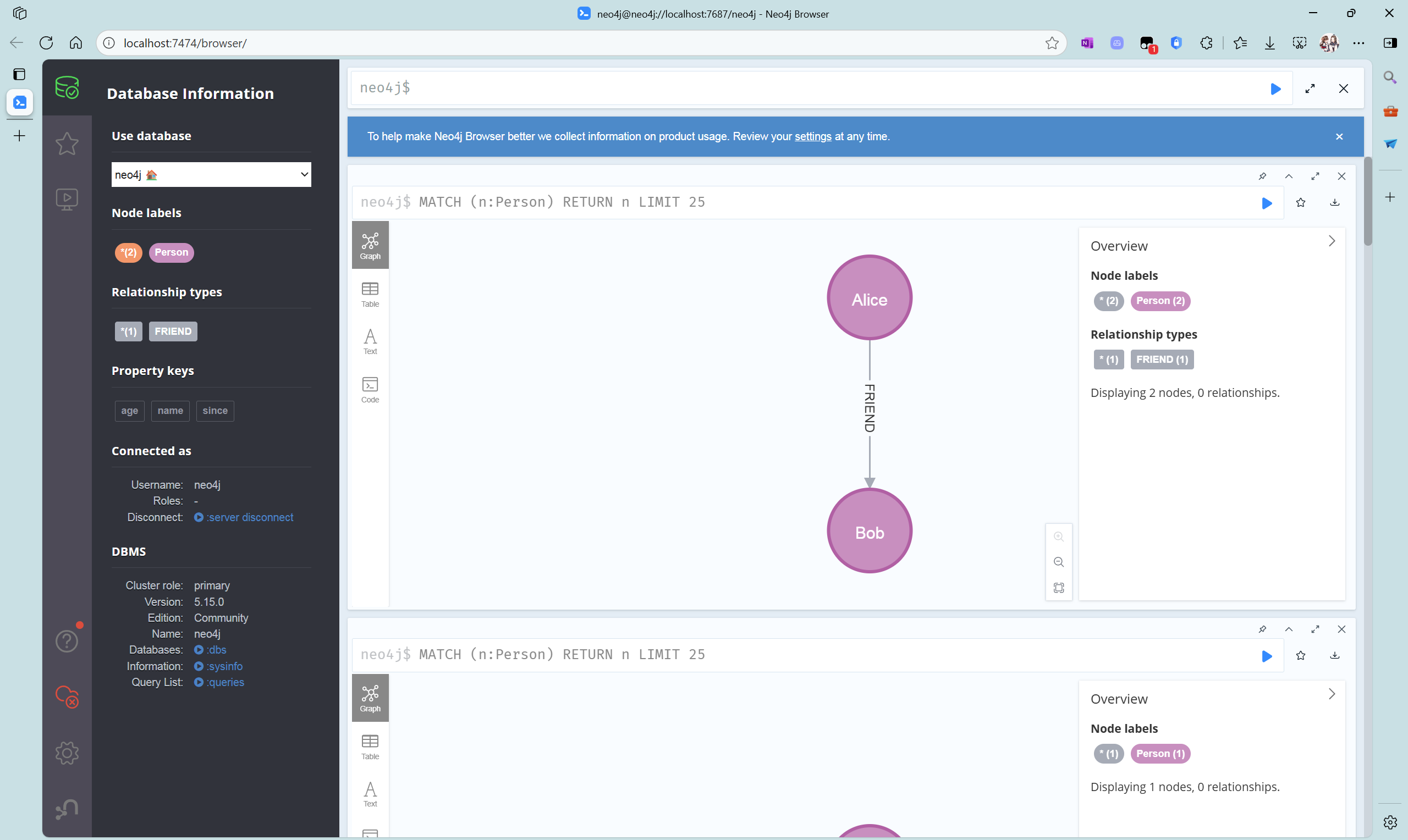The image size is (1408, 840).
Task: Collapse the first frame Overview panel
Action: pyautogui.click(x=1332, y=241)
